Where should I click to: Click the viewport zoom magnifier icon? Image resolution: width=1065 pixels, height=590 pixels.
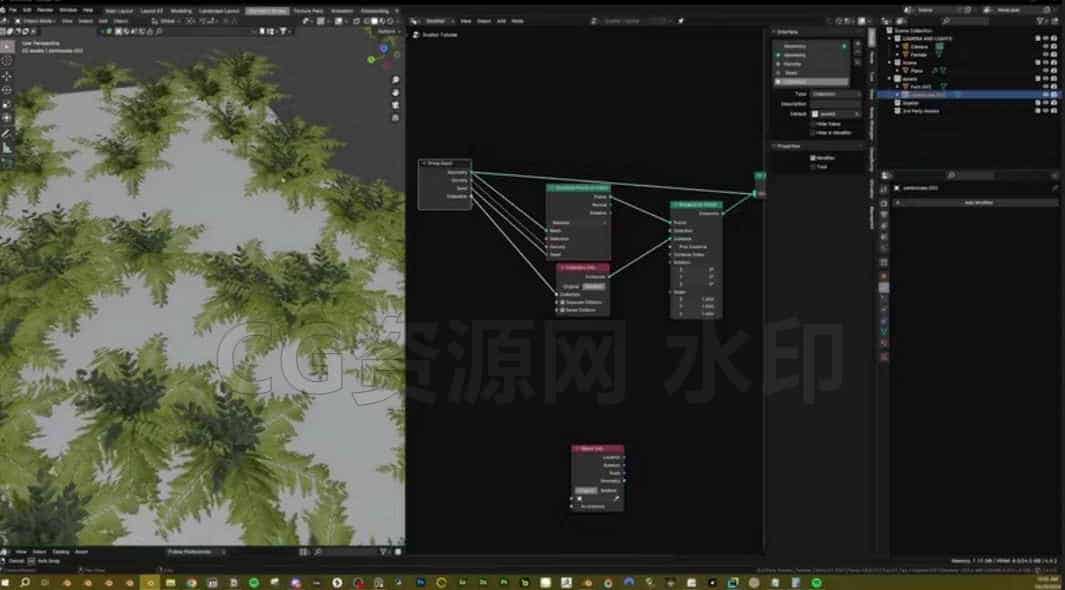(395, 79)
